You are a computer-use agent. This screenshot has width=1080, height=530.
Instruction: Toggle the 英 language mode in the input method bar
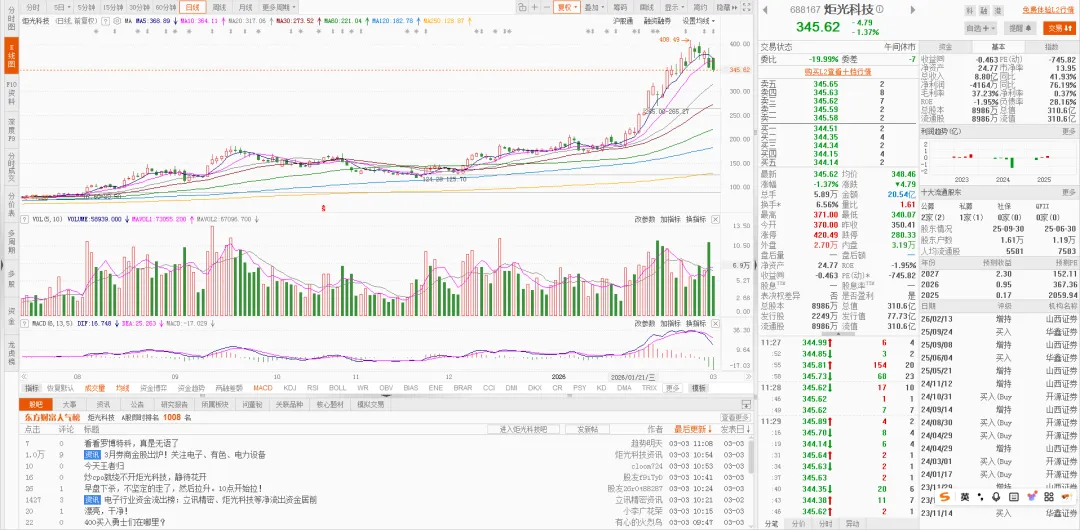(x=965, y=496)
